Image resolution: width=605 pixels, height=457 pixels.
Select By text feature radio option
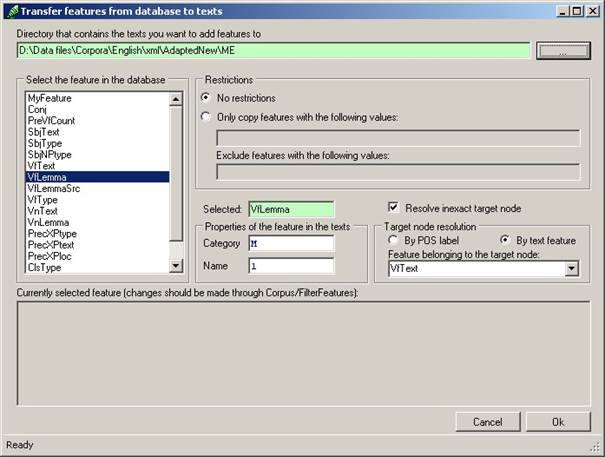coord(505,240)
